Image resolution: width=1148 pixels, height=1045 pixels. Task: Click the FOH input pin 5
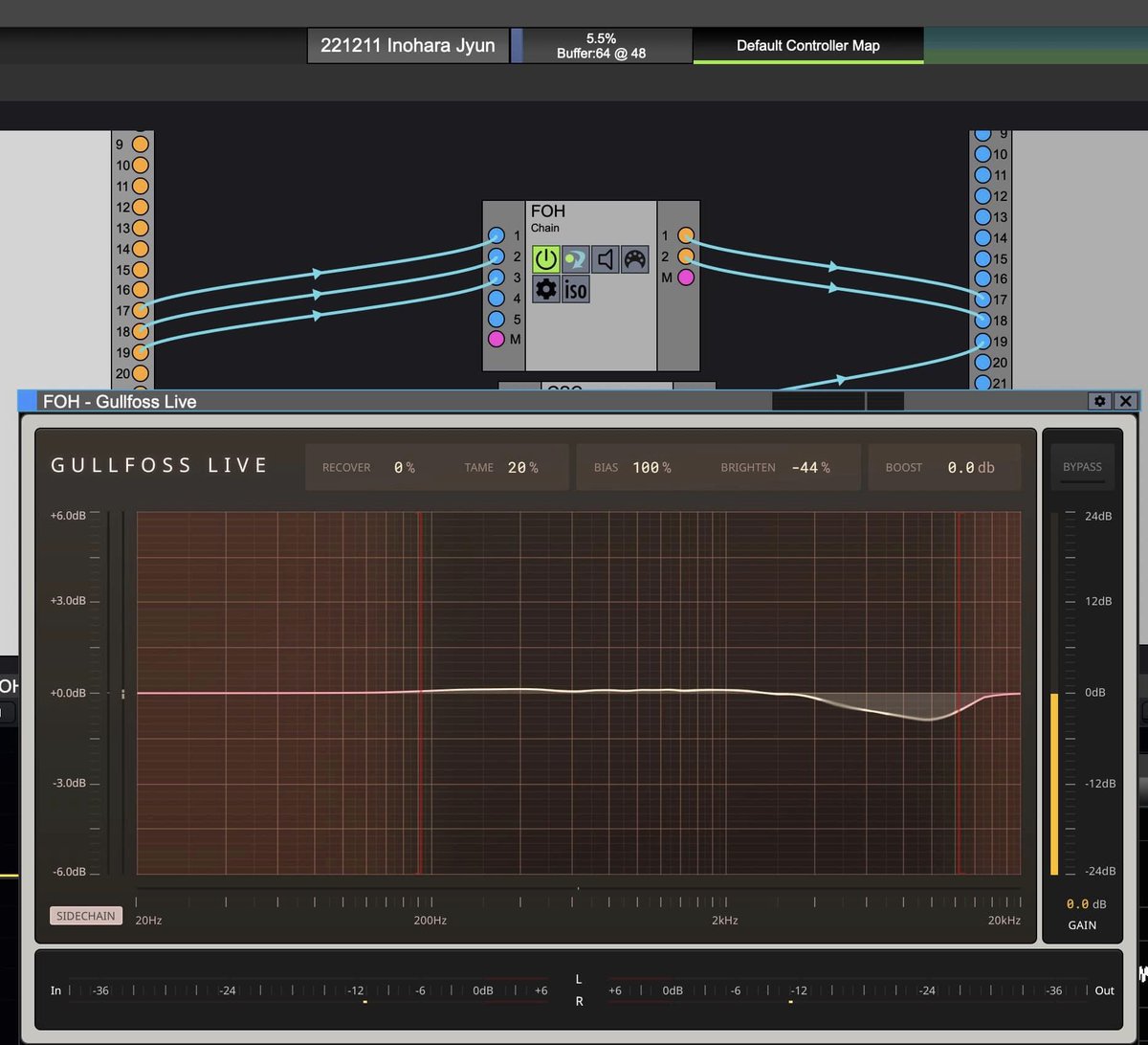pos(496,319)
